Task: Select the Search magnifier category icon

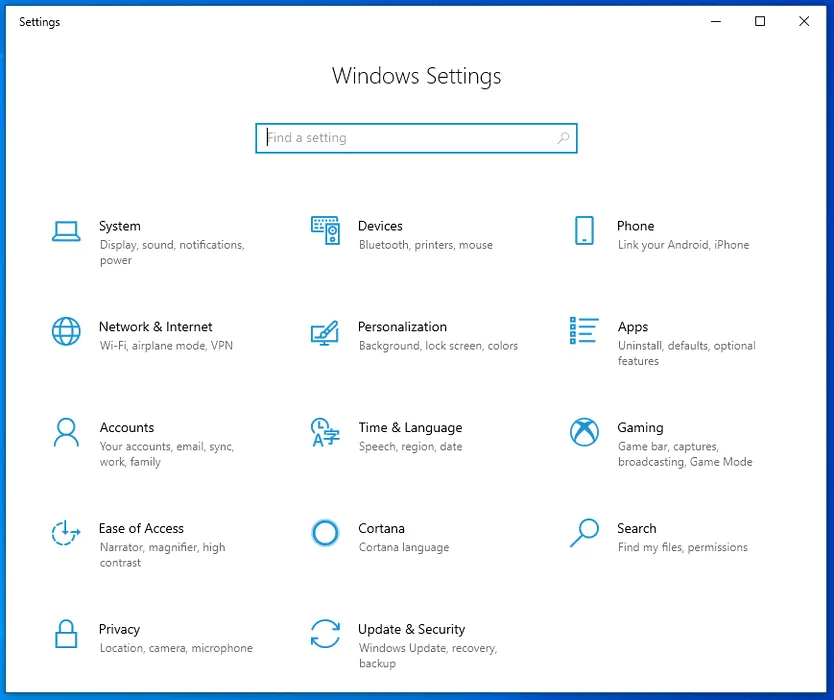Action: point(584,533)
